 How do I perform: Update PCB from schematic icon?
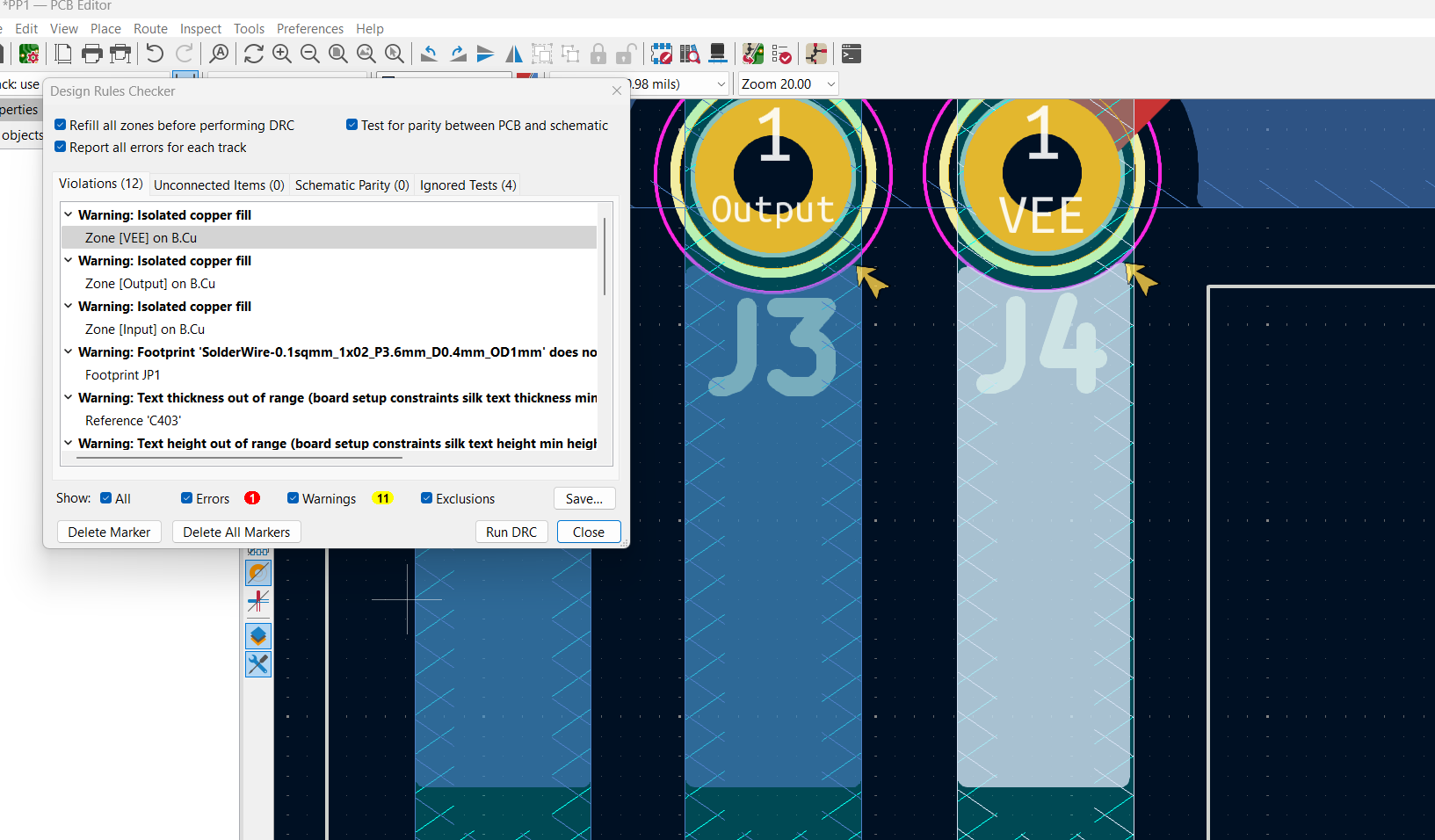click(x=753, y=54)
